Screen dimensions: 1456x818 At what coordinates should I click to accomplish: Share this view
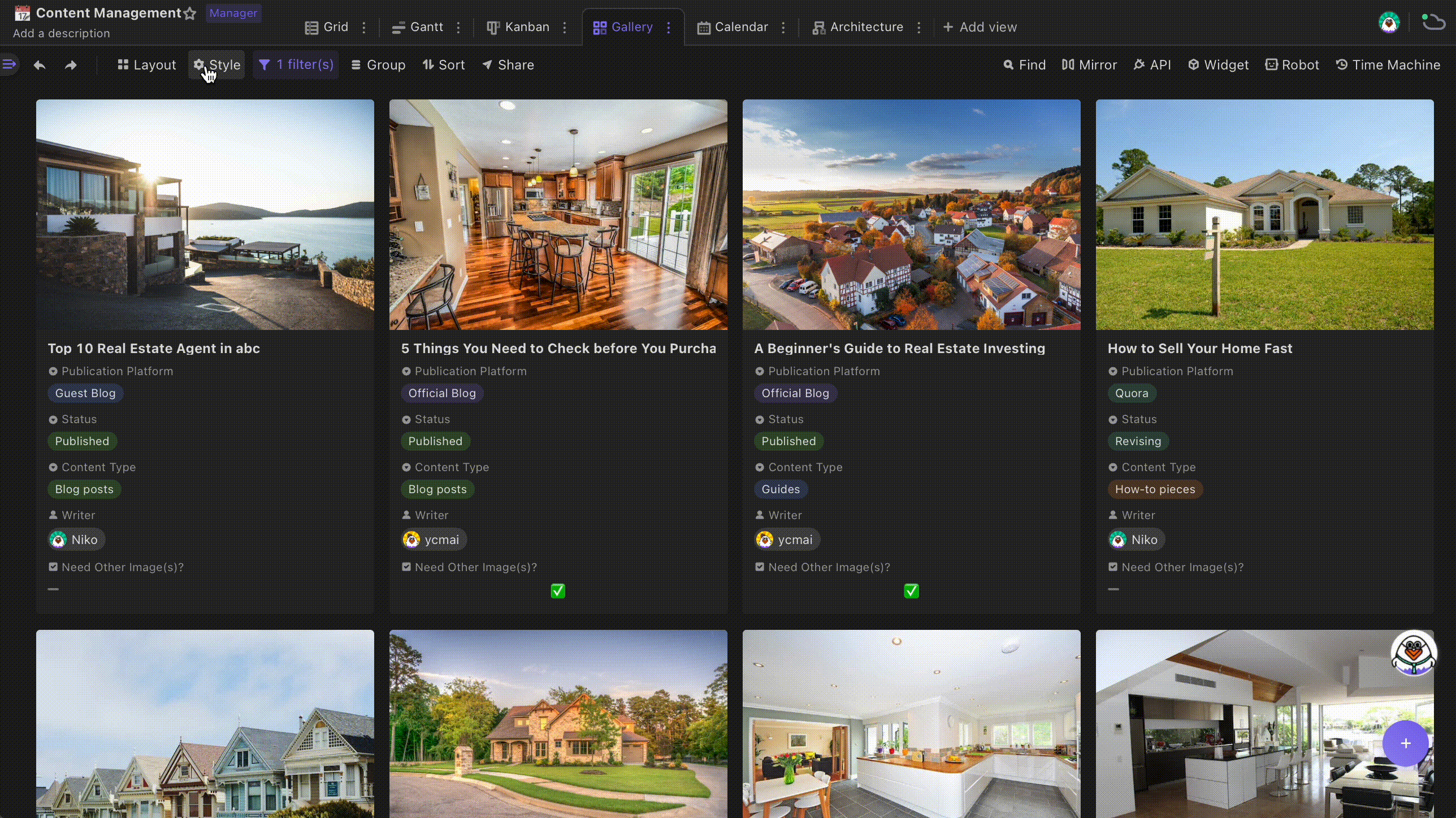tap(508, 65)
